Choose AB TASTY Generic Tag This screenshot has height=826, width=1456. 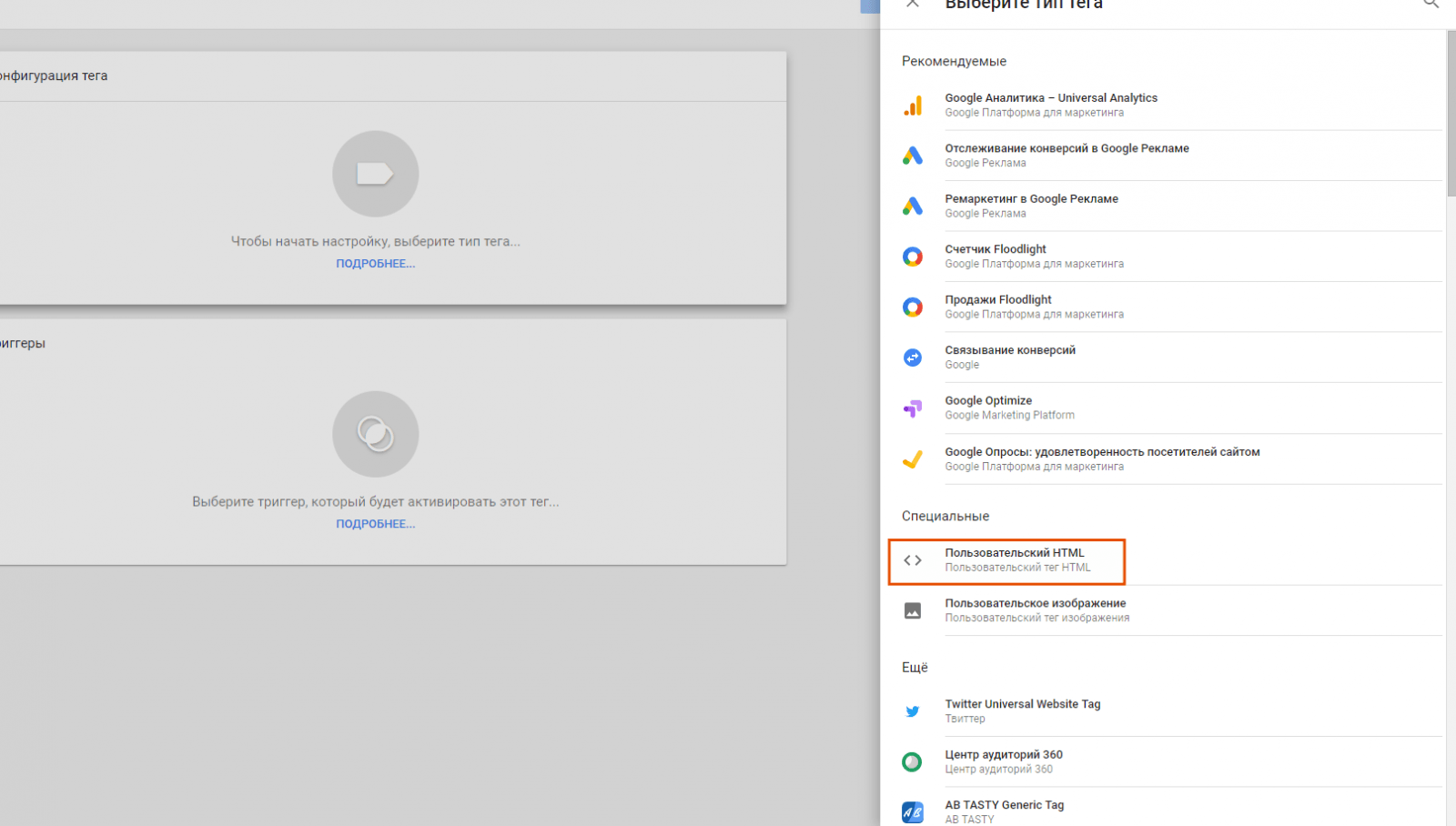point(1170,810)
